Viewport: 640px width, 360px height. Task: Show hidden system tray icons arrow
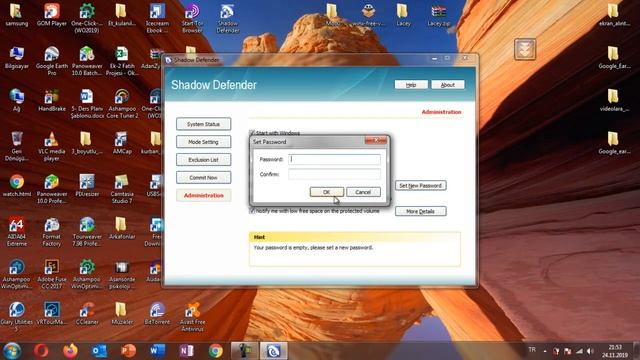pyautogui.click(x=545, y=351)
